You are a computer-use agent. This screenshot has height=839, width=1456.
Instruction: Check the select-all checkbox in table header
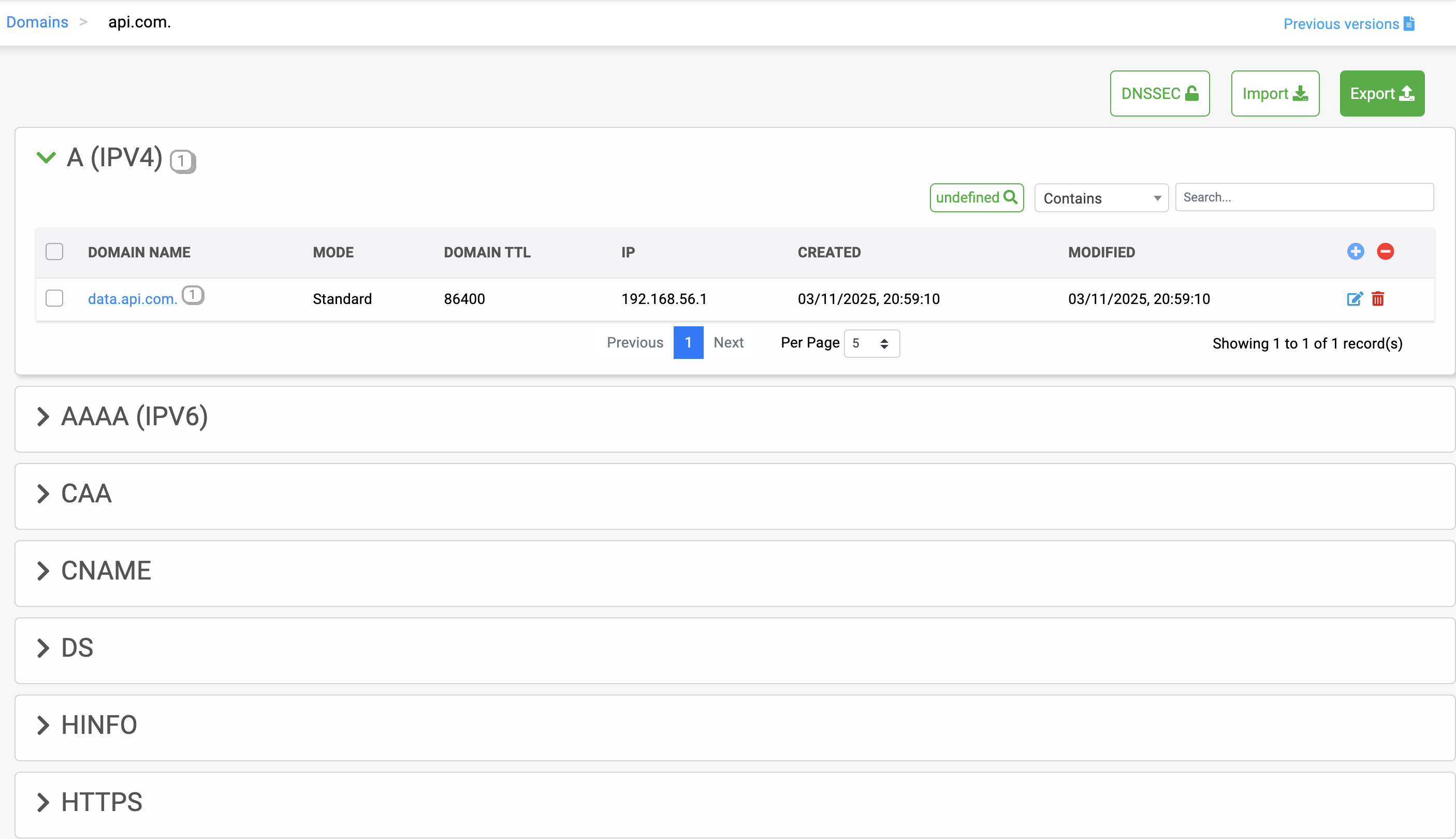54,252
